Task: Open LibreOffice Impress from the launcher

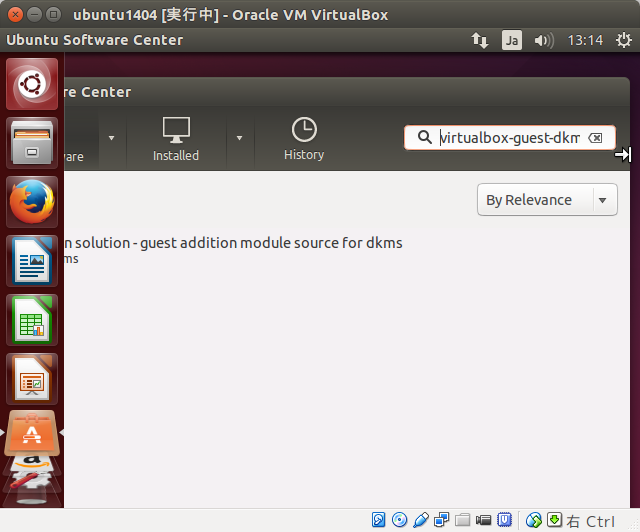Action: click(32, 379)
